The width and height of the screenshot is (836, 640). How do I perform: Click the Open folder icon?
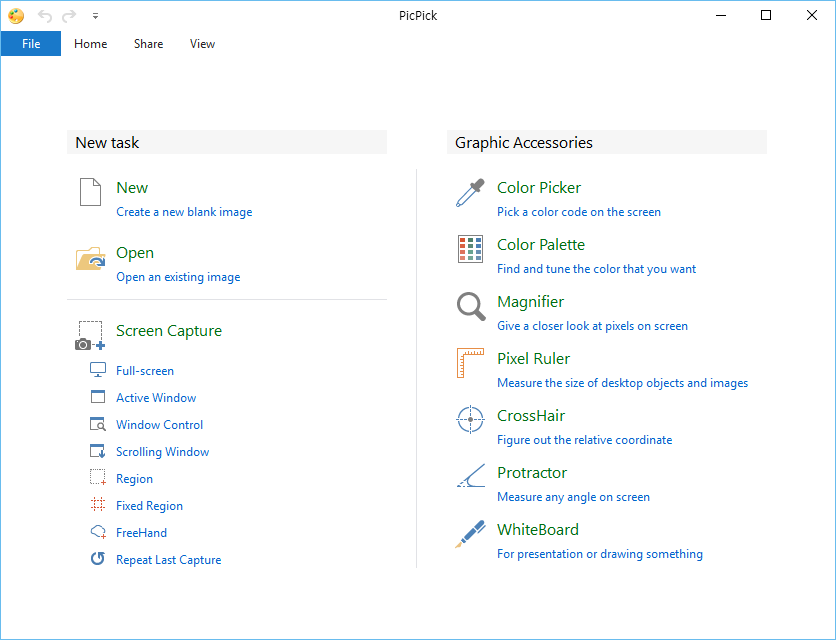click(x=90, y=259)
